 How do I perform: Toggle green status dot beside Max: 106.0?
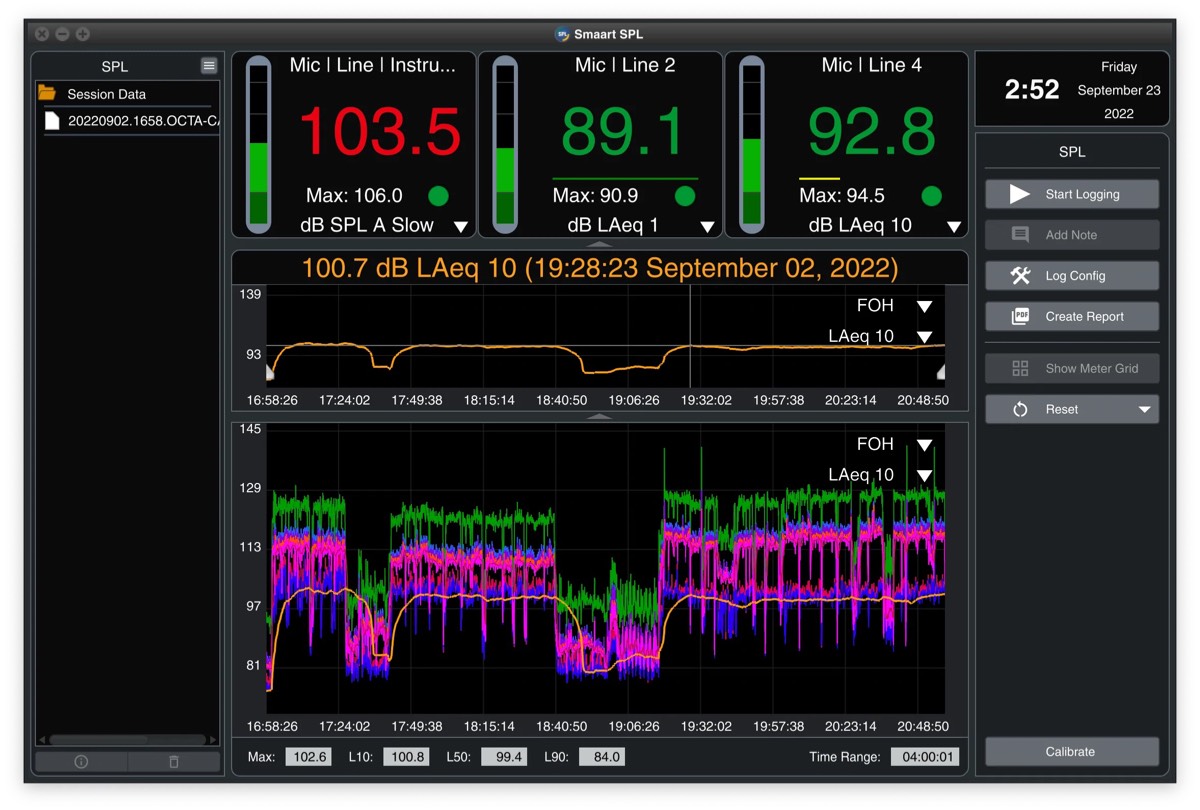tap(438, 196)
